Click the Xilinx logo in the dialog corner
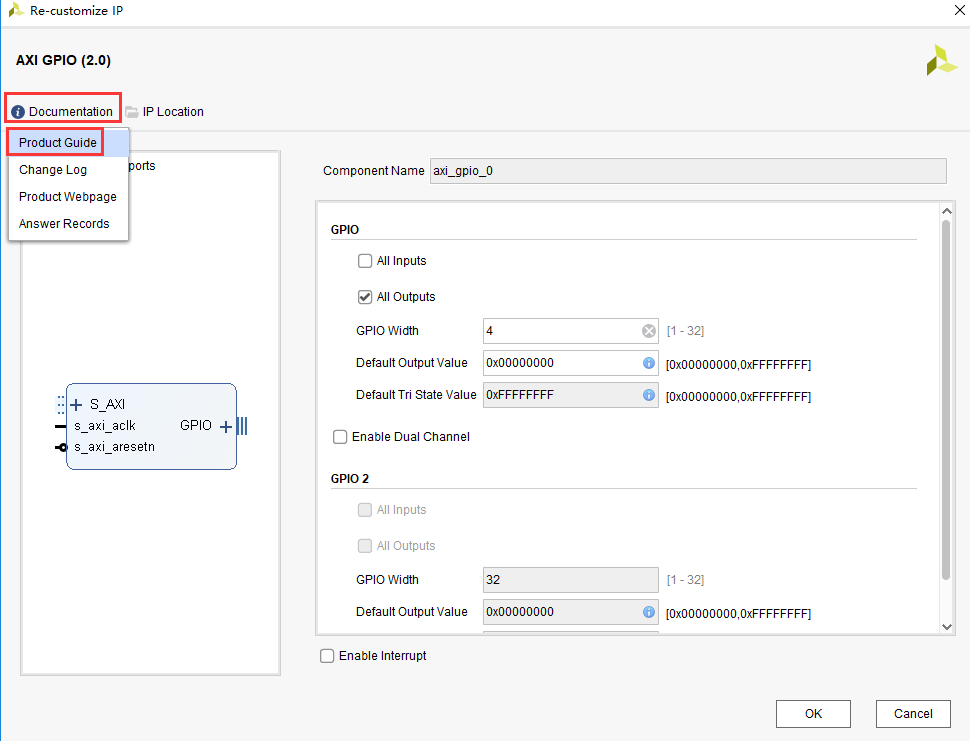 point(940,60)
